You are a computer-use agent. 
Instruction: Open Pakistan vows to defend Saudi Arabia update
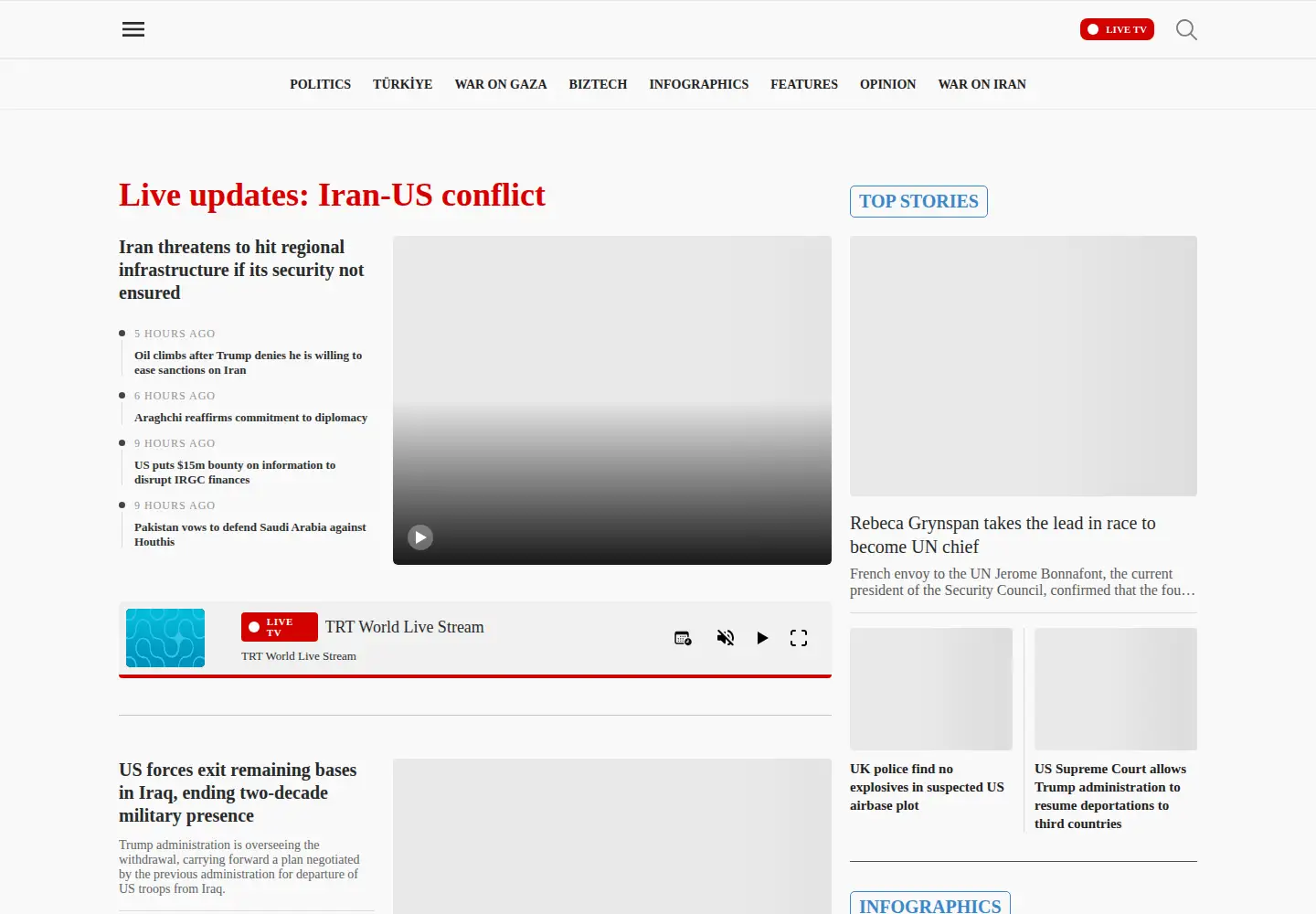click(x=250, y=535)
